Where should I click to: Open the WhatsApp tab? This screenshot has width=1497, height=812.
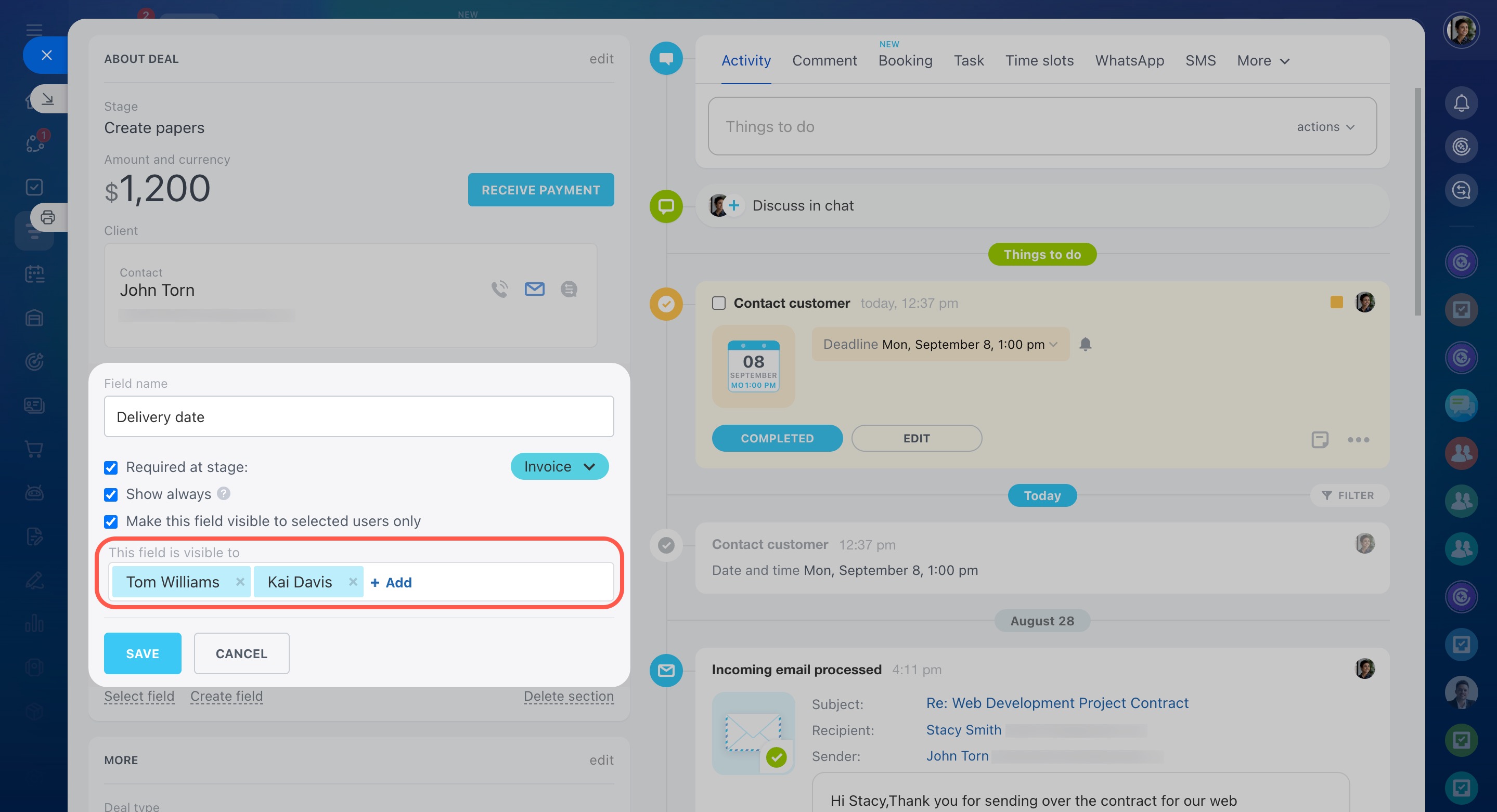point(1129,60)
